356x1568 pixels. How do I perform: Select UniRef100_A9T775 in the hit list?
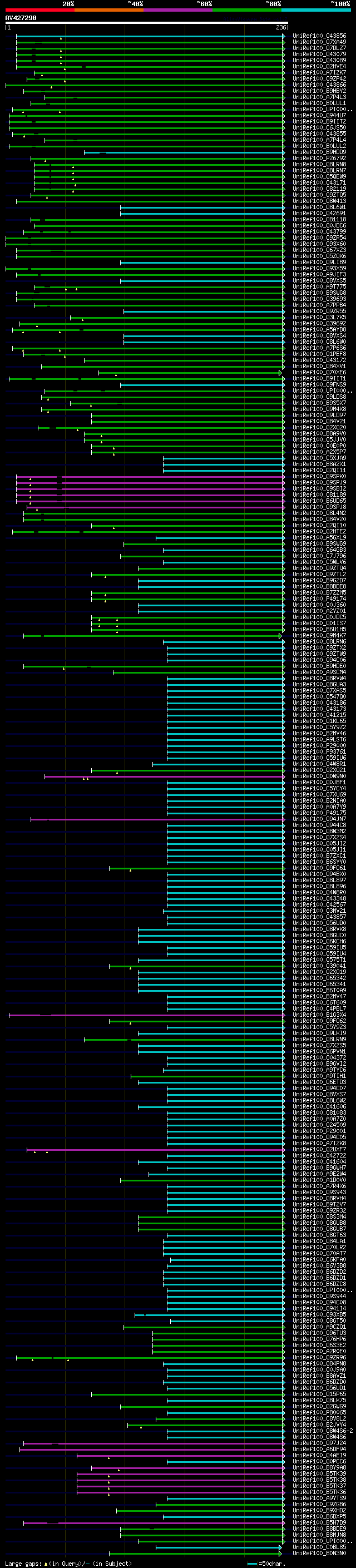(x=319, y=286)
